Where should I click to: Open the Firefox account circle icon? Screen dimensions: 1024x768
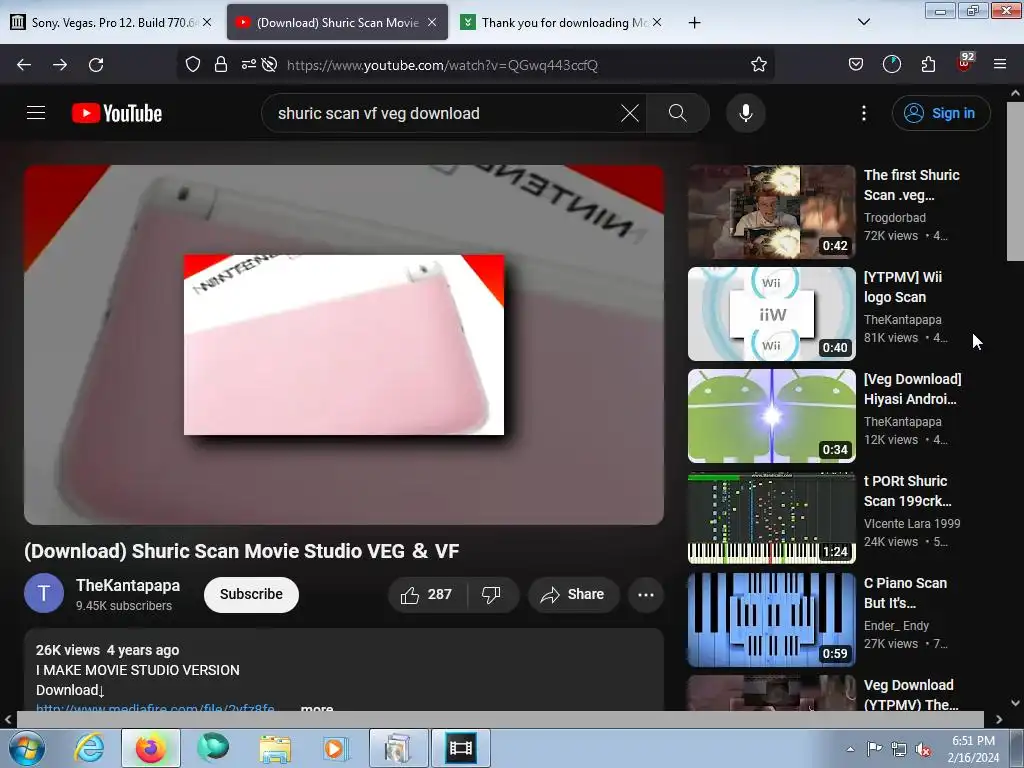(891, 65)
